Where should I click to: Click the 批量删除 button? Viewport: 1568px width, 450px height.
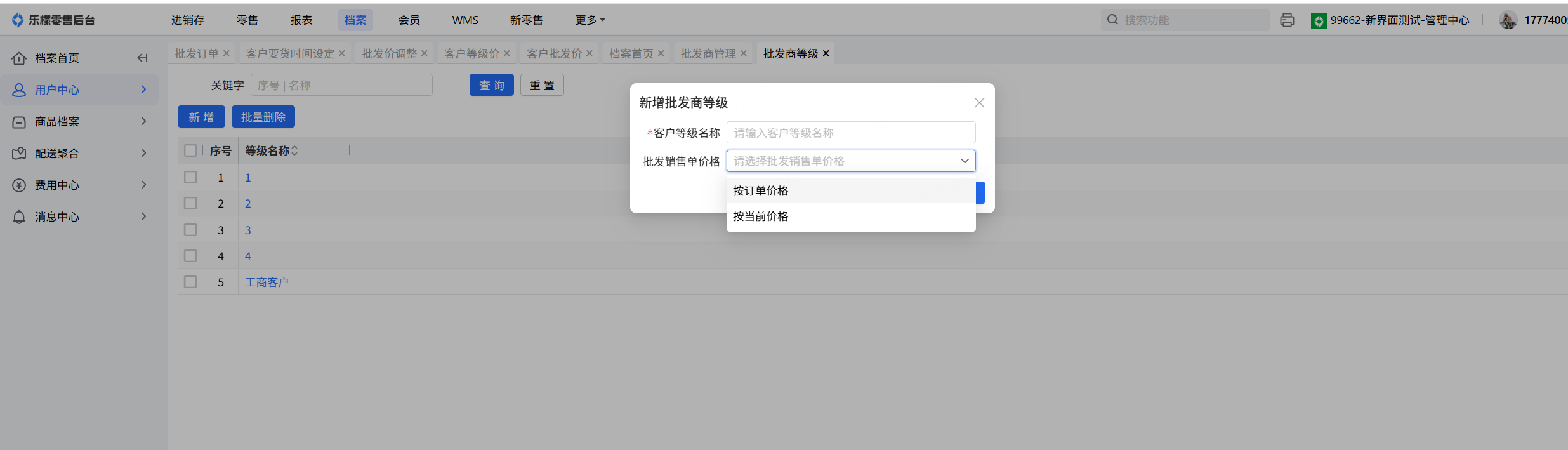263,117
